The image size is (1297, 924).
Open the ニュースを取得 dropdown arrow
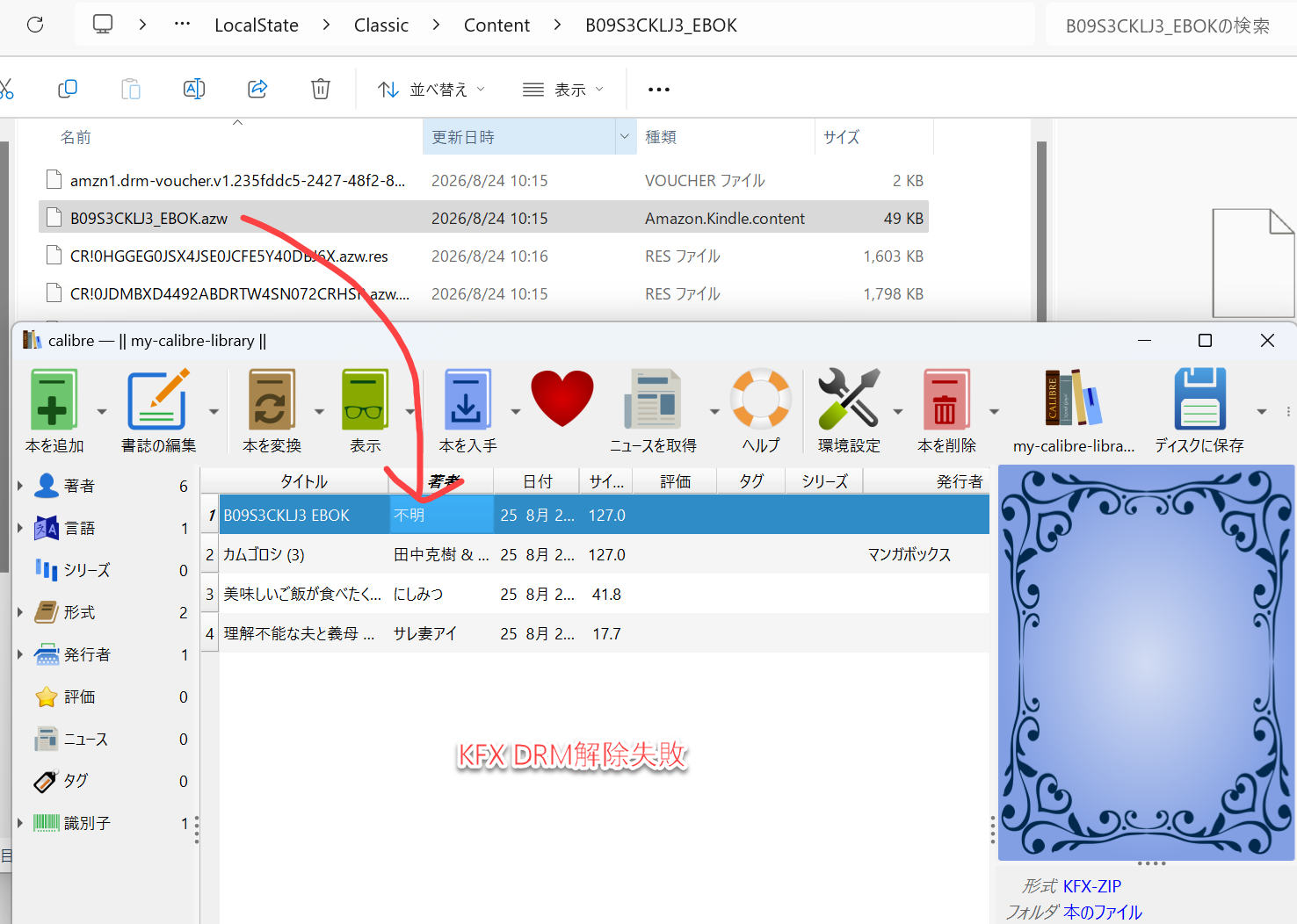click(x=714, y=411)
